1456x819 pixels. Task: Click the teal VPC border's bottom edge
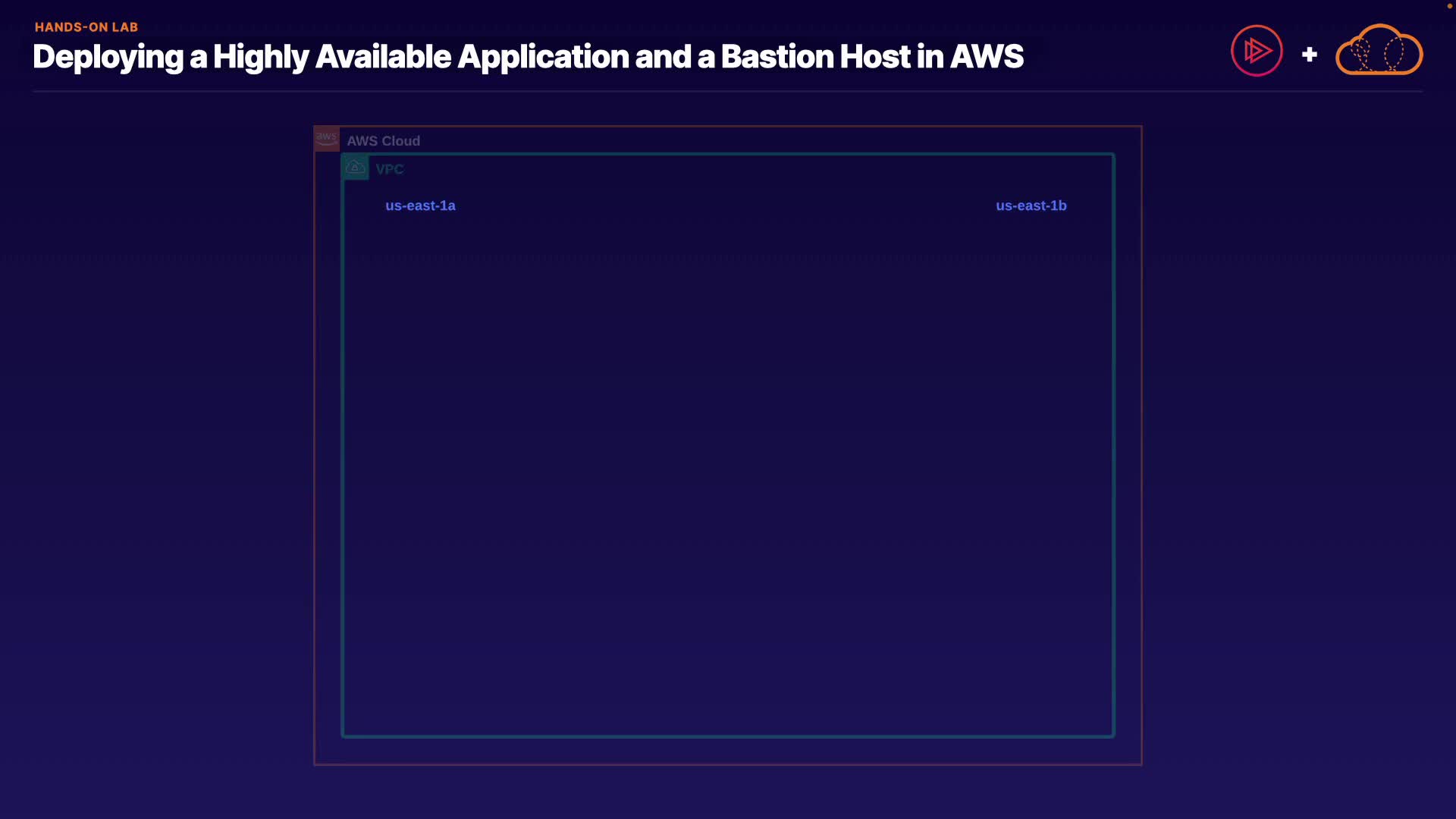pos(728,736)
